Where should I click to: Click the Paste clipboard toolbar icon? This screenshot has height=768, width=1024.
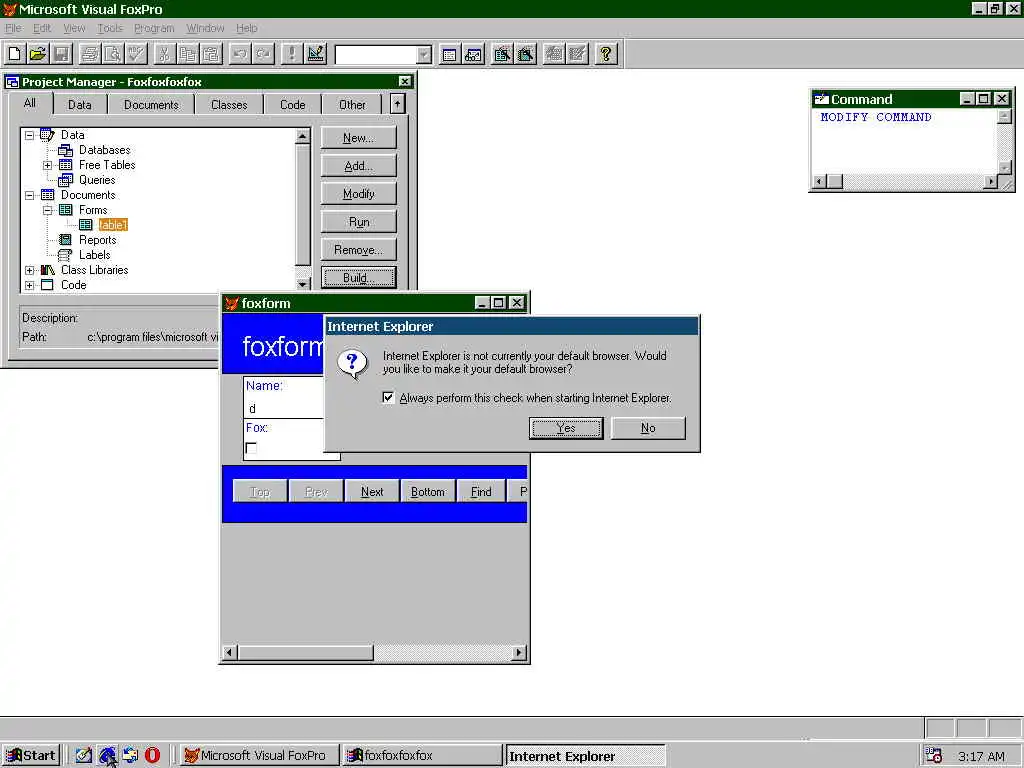click(212, 54)
